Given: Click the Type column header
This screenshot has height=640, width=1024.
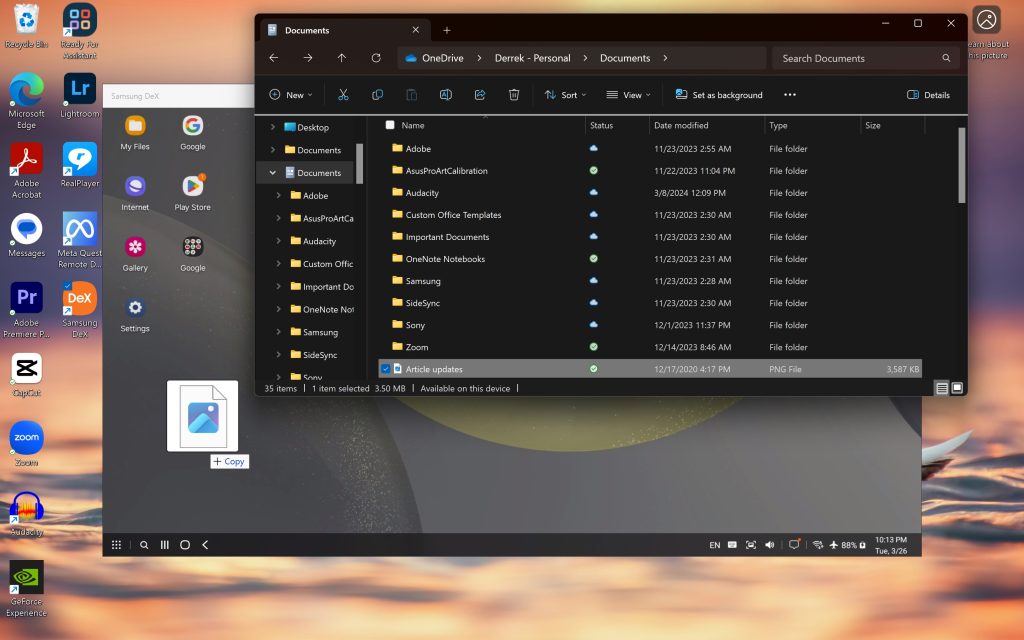Looking at the screenshot, I should click(778, 125).
